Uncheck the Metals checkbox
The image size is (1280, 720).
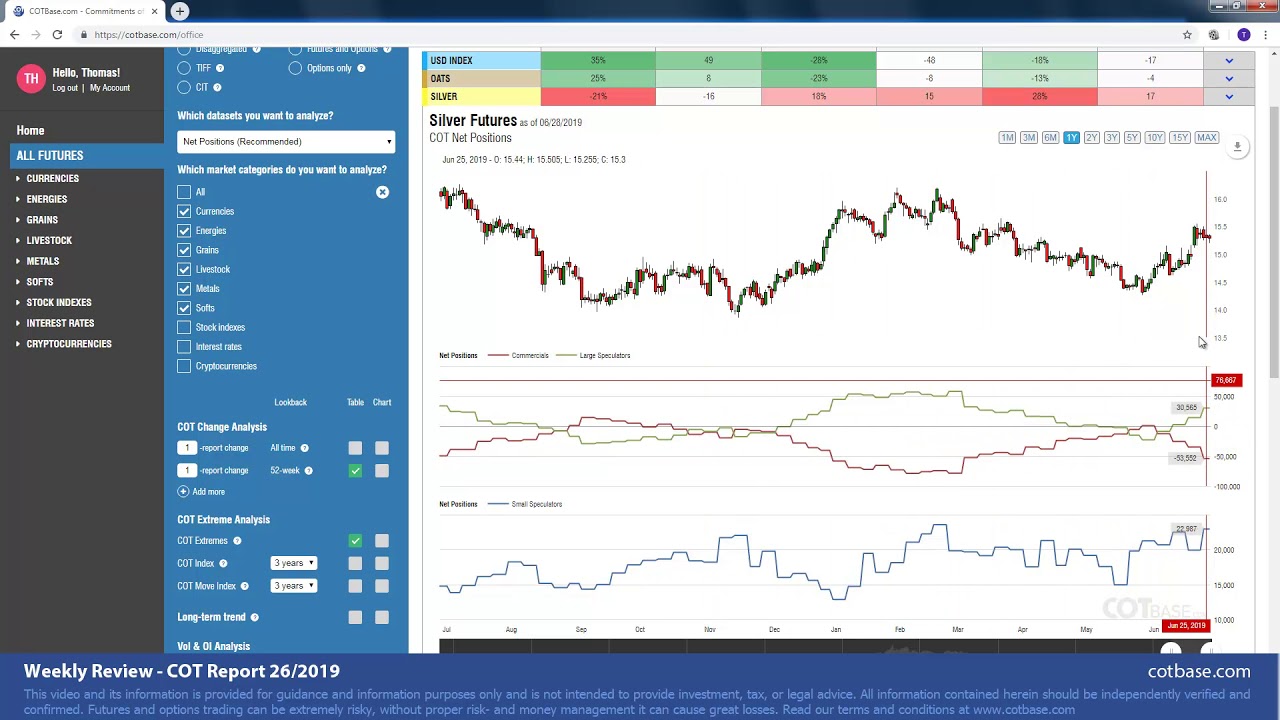tap(184, 289)
